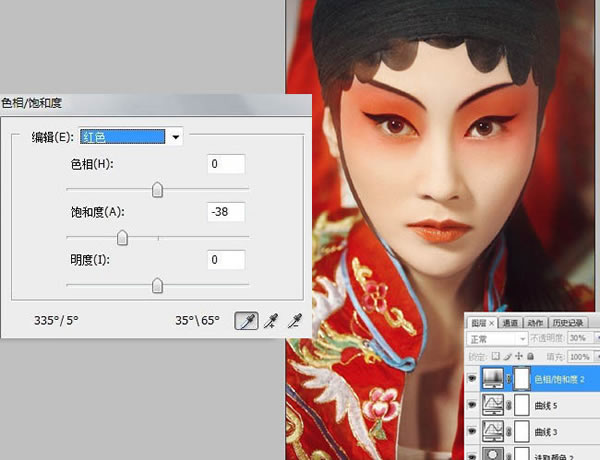This screenshot has height=460, width=600.
Task: Click lock transparent pixels icon
Action: pyautogui.click(x=496, y=356)
